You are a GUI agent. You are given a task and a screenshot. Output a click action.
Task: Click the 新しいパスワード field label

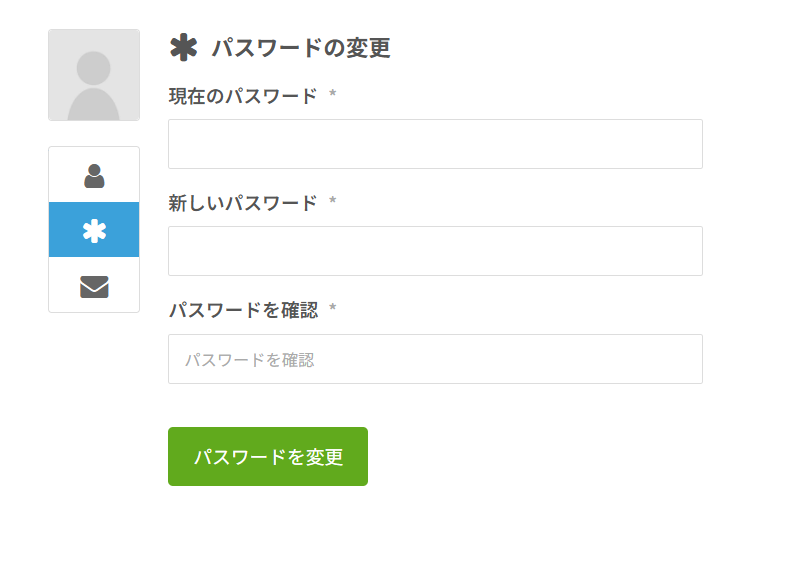tap(242, 203)
